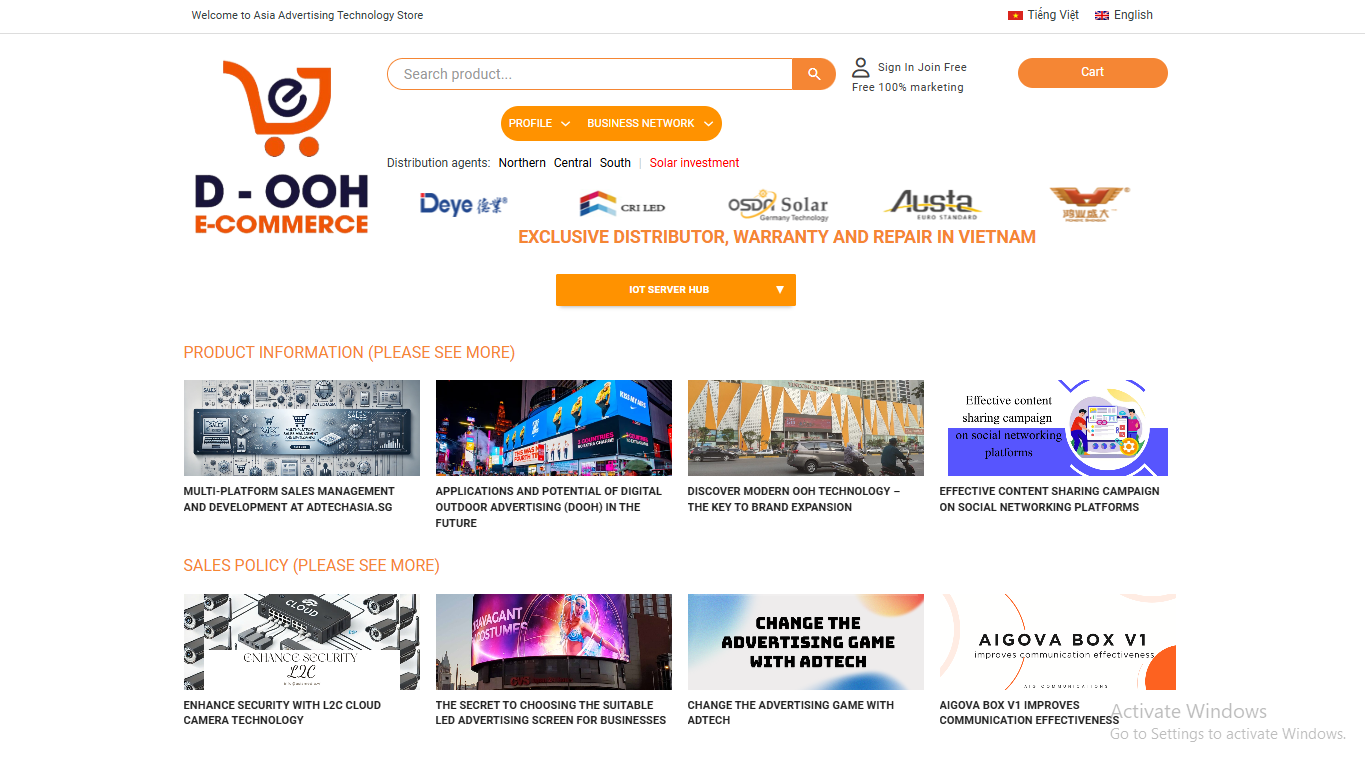
Task: Expand the PROFILE dropdown menu
Action: click(x=539, y=124)
